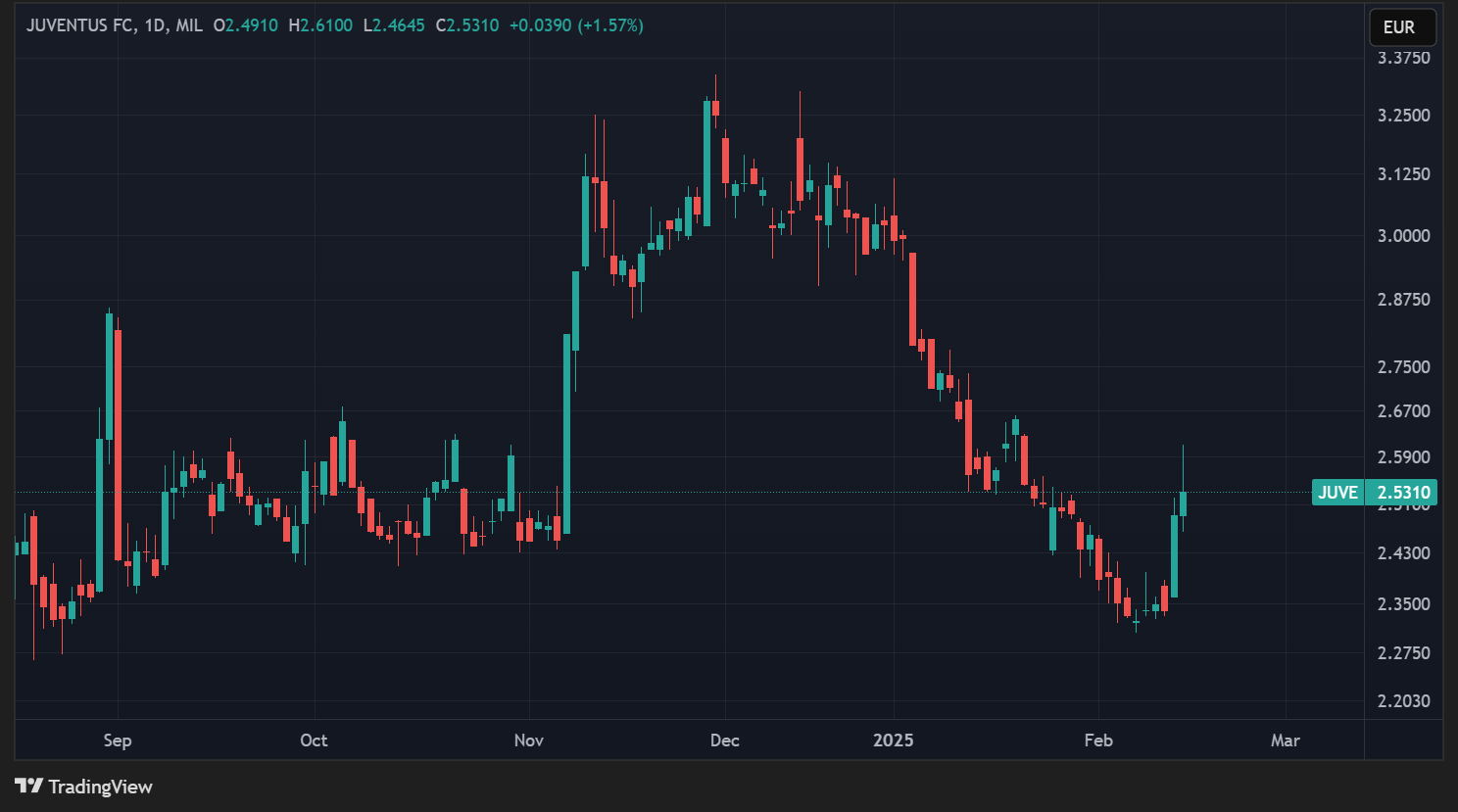Click the MIL exchange label
This screenshot has height=812, width=1458.
pos(189,25)
